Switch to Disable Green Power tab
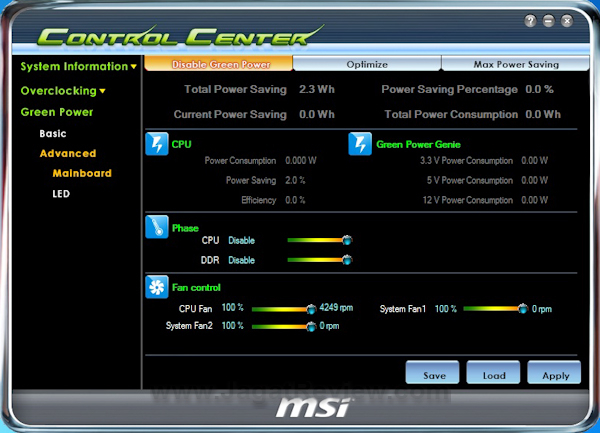 (219, 64)
